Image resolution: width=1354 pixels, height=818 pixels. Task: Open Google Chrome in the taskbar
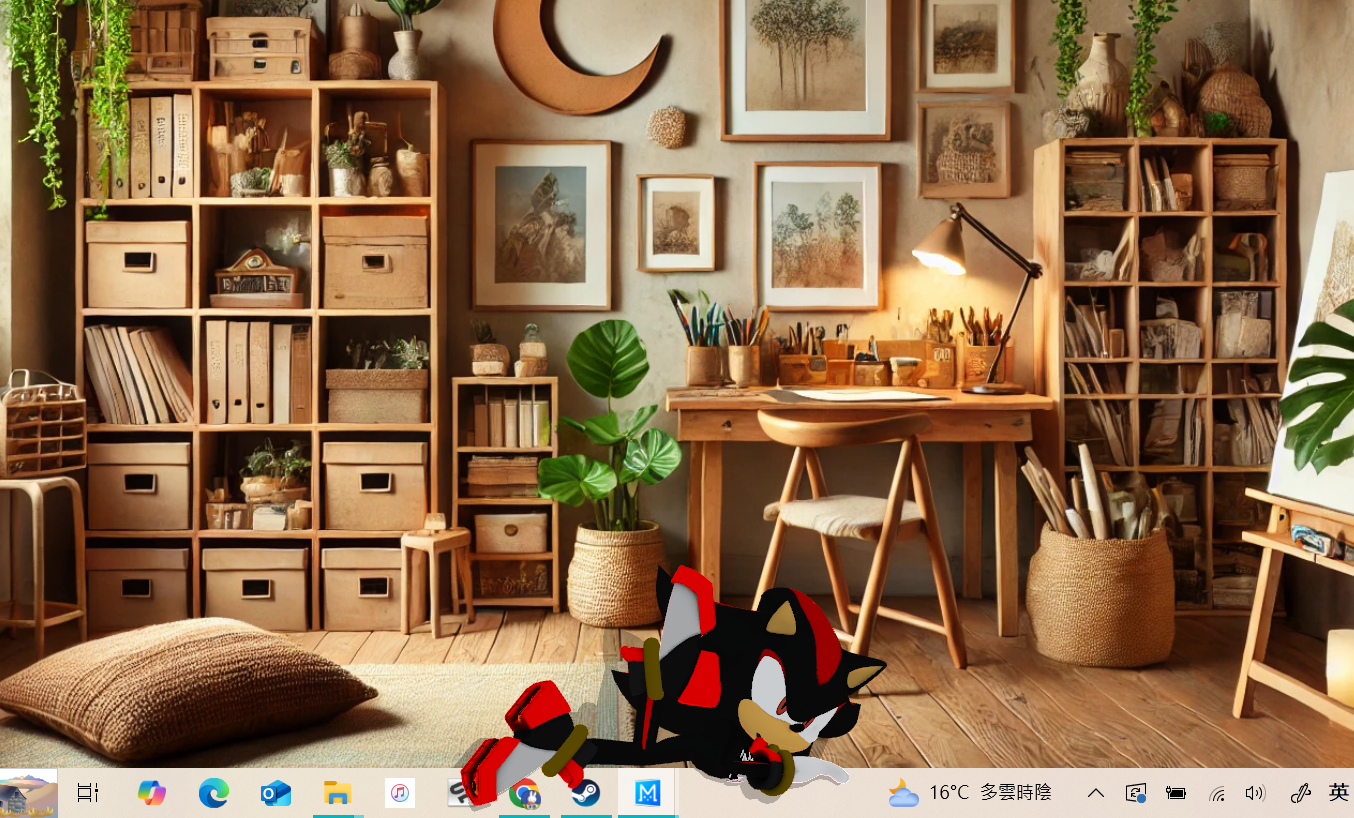click(x=524, y=795)
